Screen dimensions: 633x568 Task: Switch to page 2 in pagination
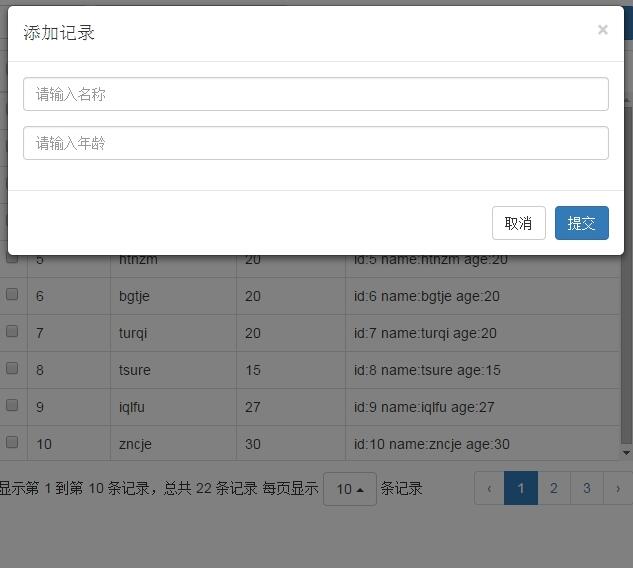pos(554,488)
